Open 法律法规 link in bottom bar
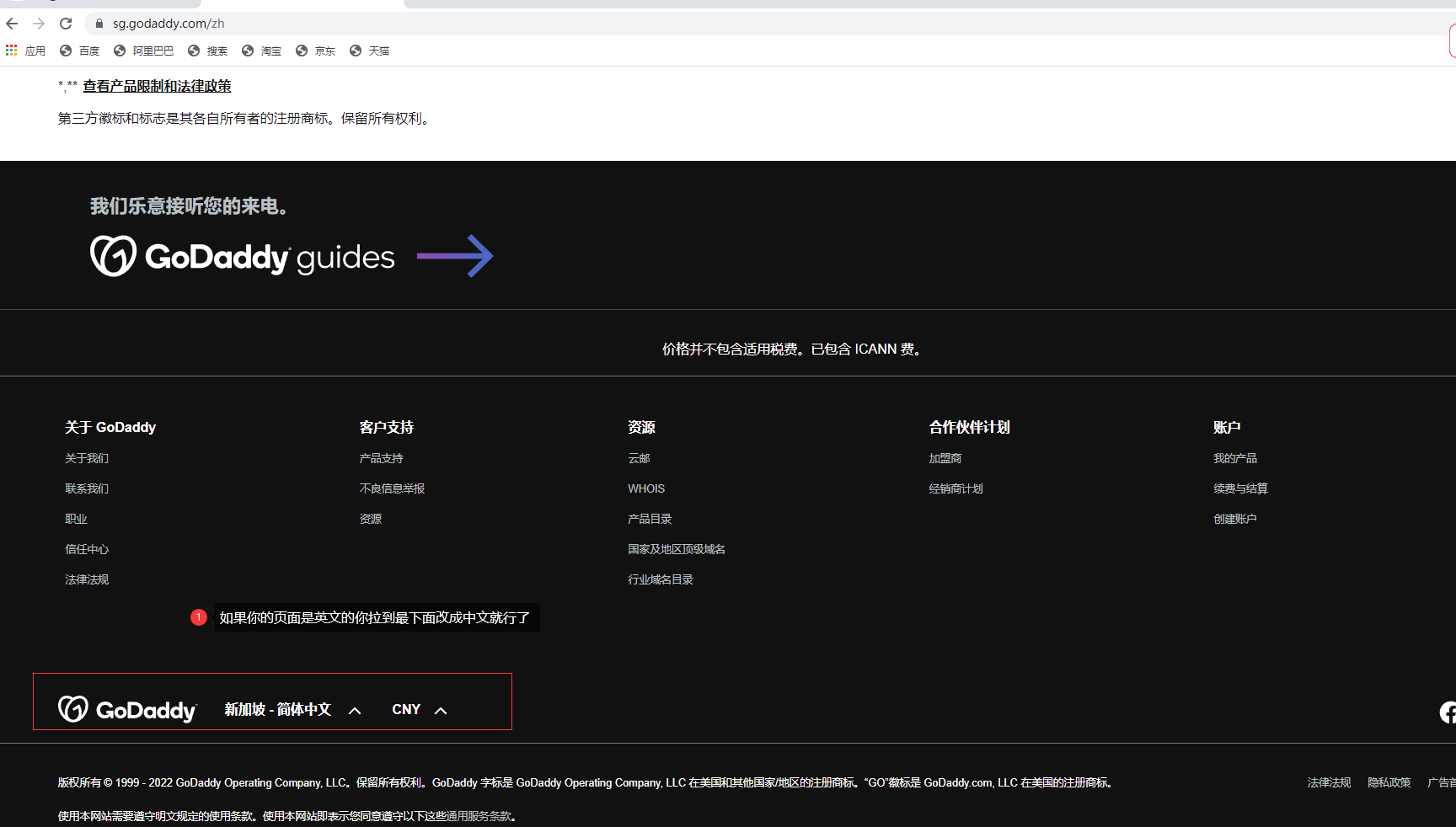Screen dimensions: 1456x827 coord(1329,782)
